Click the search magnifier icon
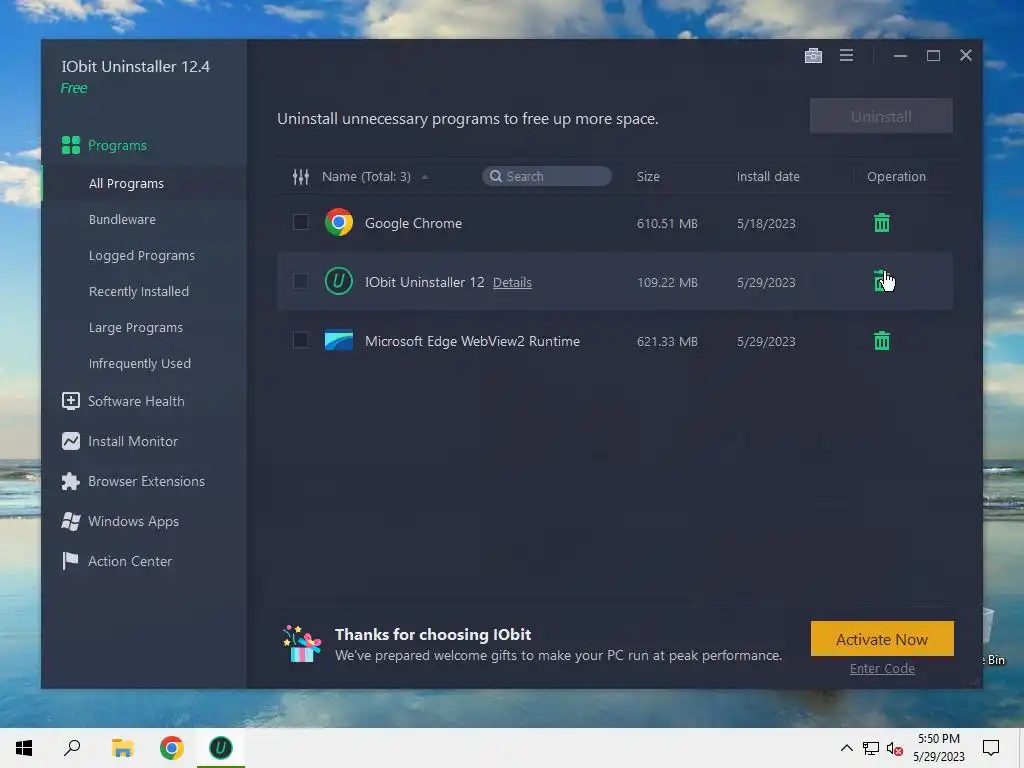Viewport: 1024px width, 768px height. [496, 176]
